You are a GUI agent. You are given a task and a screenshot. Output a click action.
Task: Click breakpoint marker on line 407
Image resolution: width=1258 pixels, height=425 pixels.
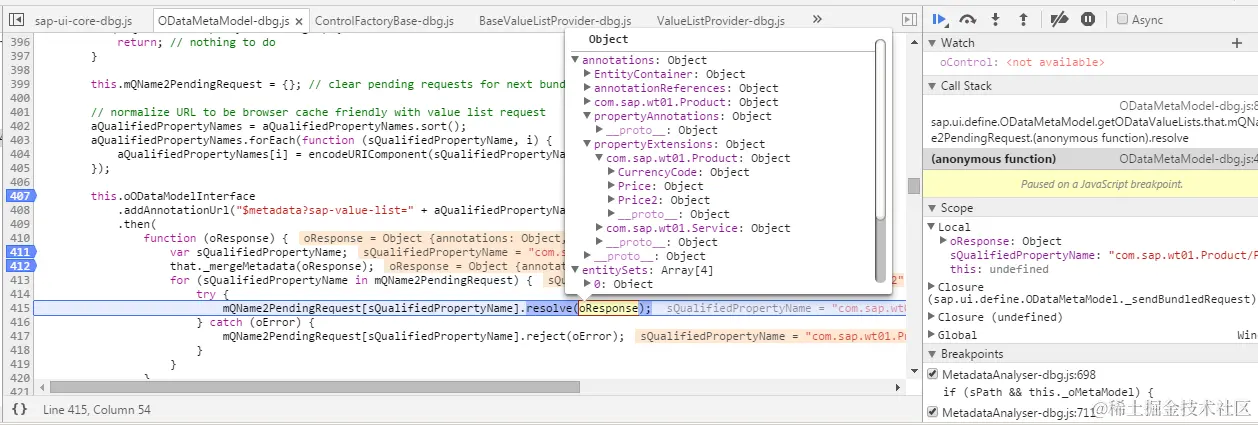click(19, 196)
